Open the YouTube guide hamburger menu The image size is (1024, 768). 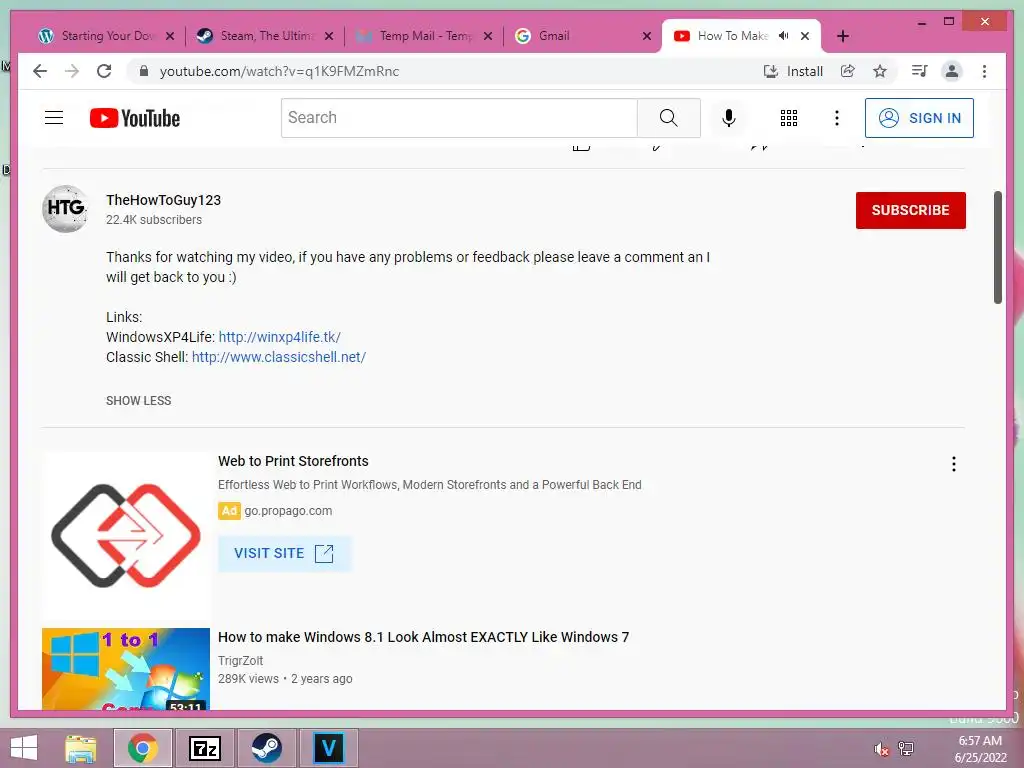[x=54, y=118]
